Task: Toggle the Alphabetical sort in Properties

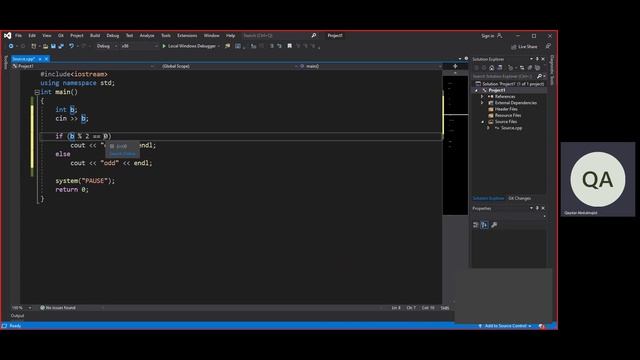Action: coord(484,225)
